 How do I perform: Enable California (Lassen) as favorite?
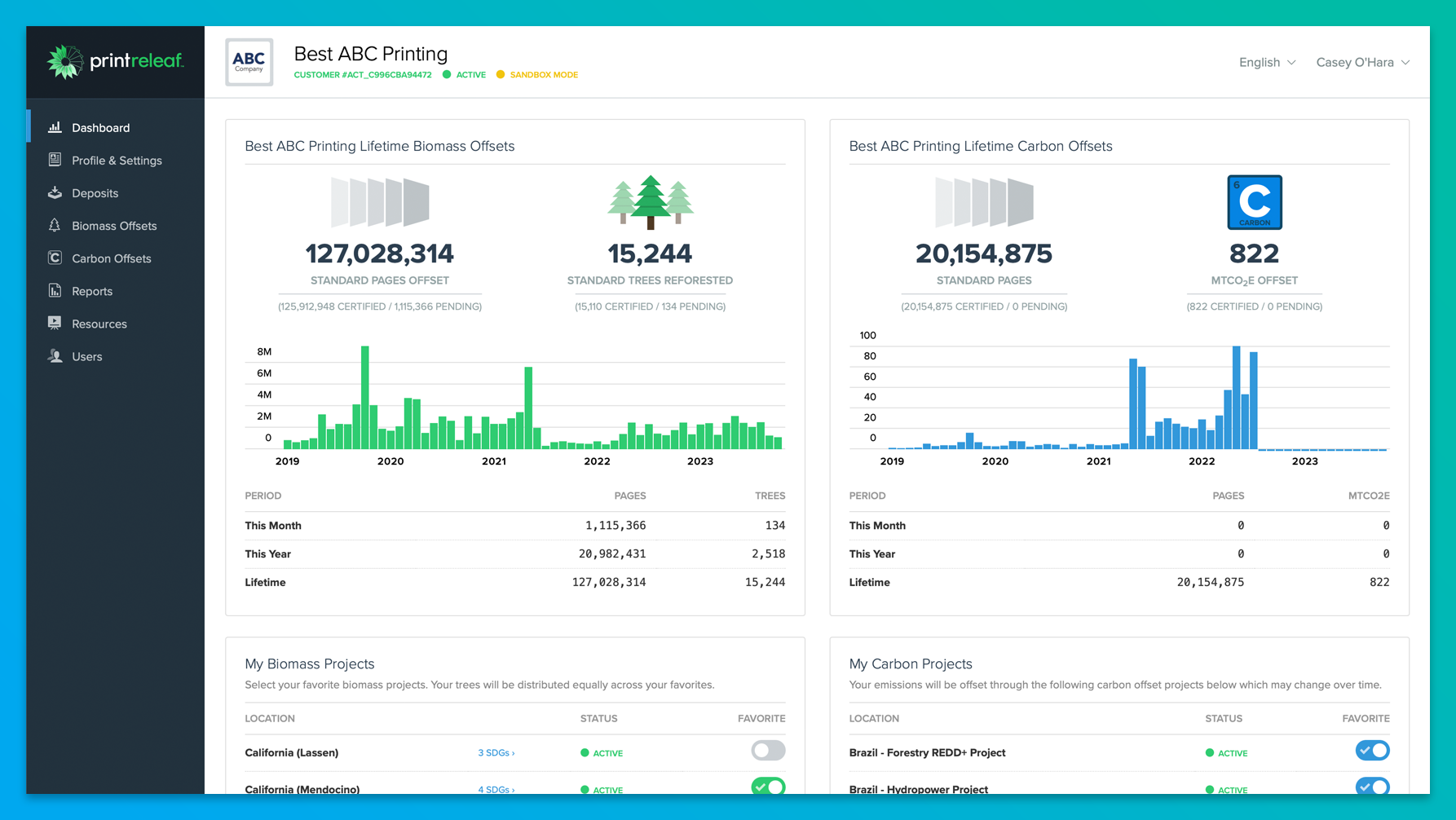pos(767,751)
